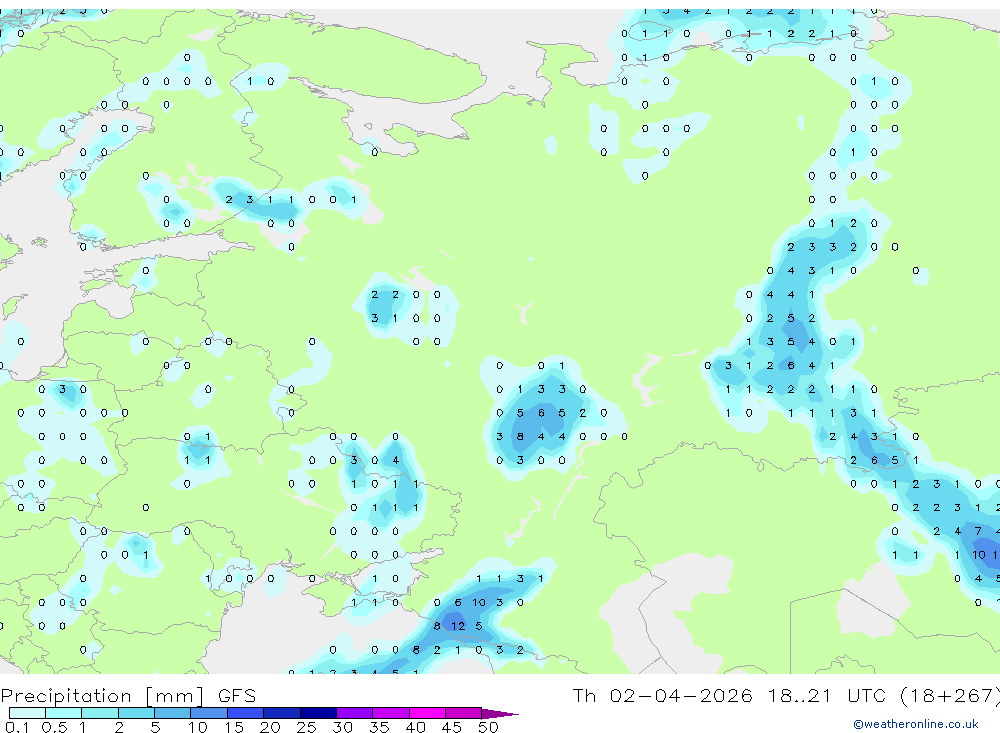Image resolution: width=1000 pixels, height=733 pixels.
Task: Click the 40–45 mm magenta legend swatch
Action: (427, 713)
